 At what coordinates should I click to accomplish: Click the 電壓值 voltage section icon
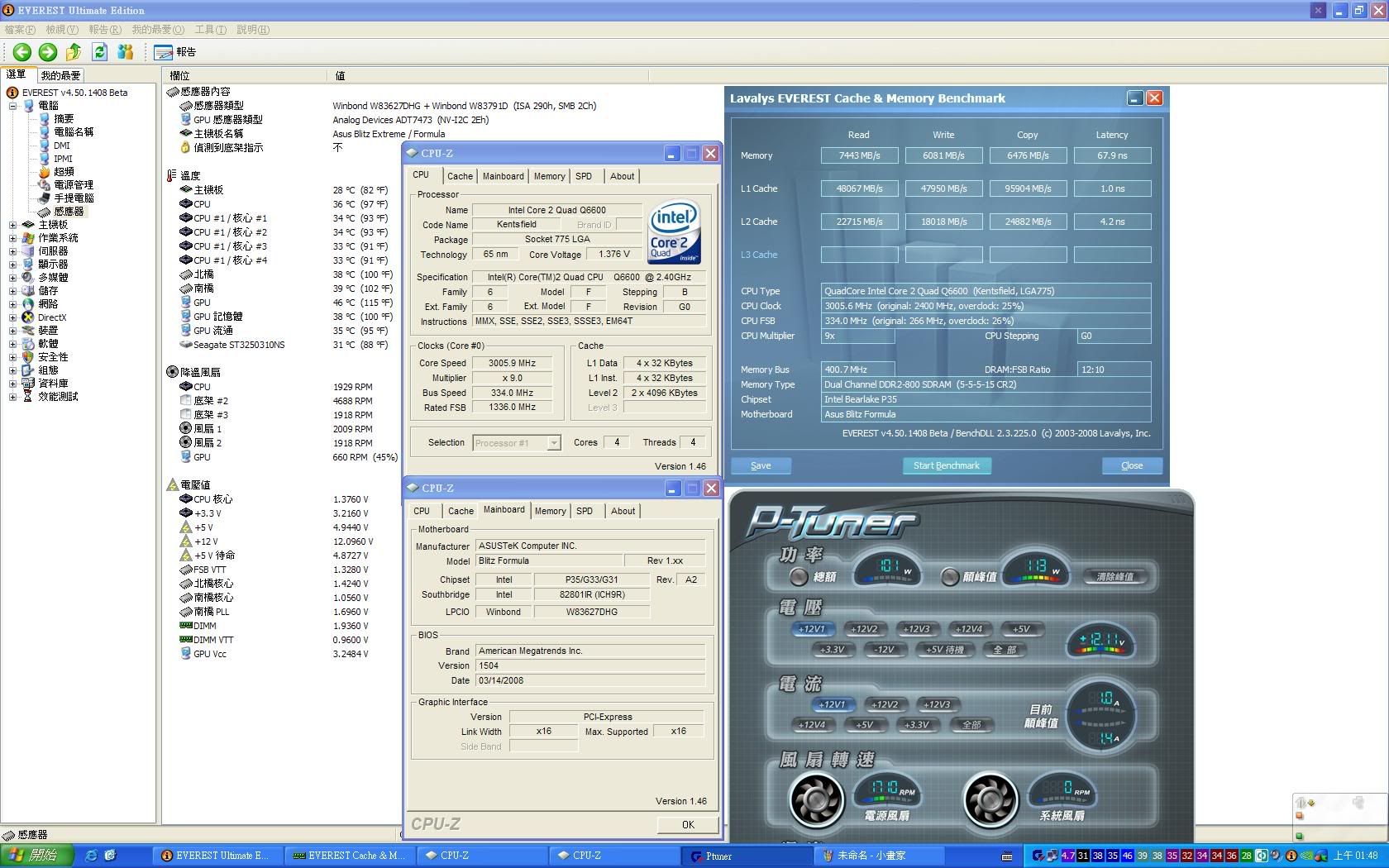tap(172, 485)
